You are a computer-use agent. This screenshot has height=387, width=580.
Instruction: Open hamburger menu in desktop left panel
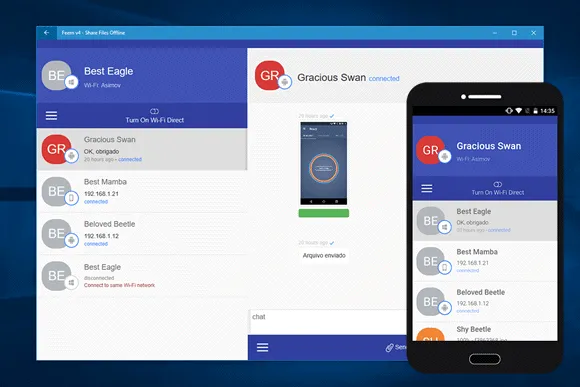tap(51, 116)
